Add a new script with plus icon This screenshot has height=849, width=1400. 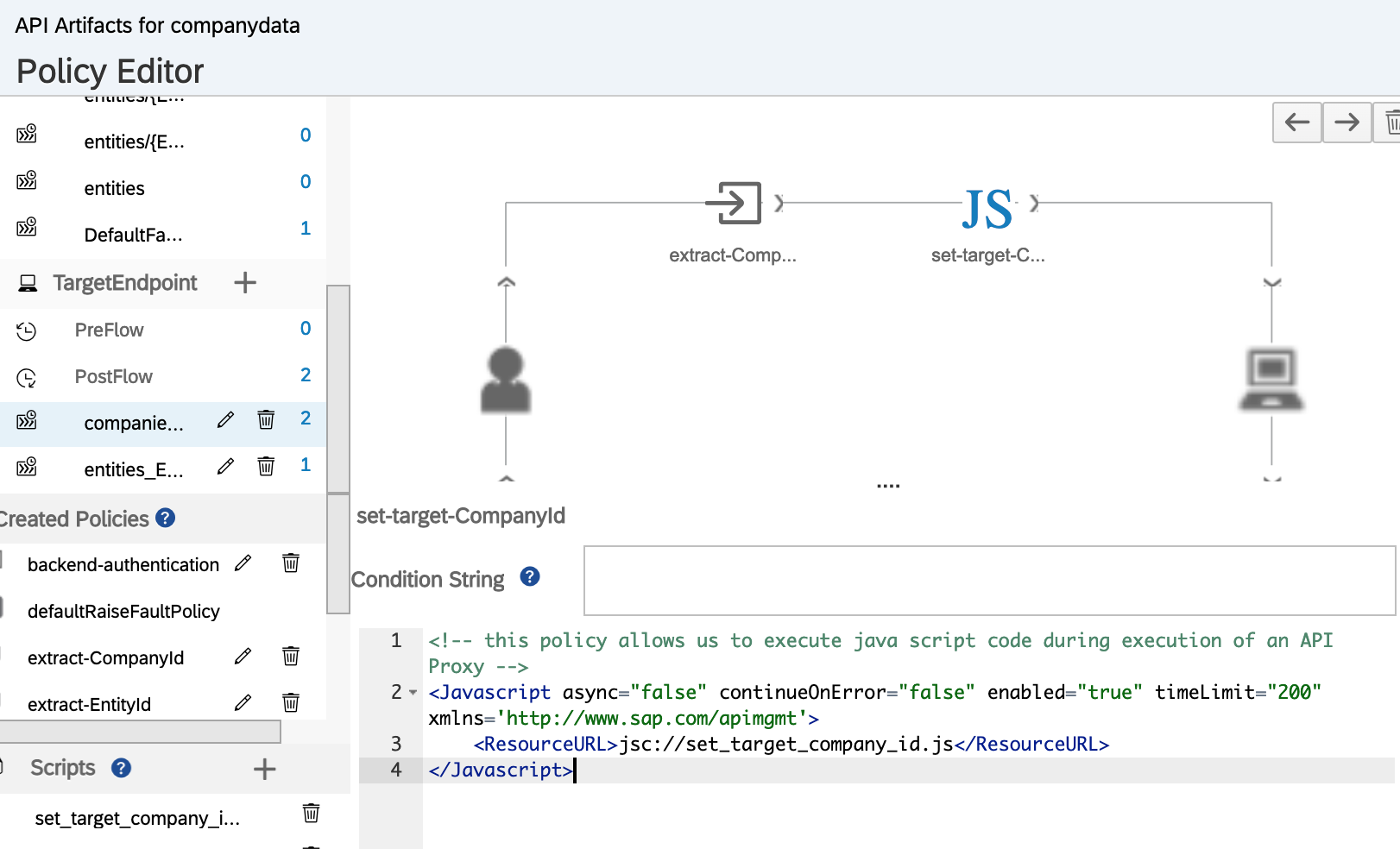264,769
